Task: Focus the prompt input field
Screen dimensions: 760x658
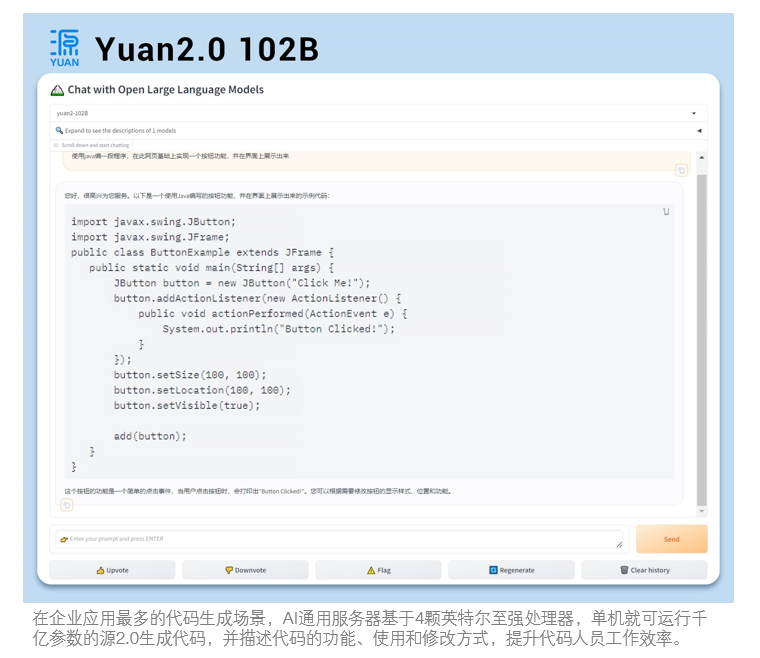Action: tap(339, 539)
